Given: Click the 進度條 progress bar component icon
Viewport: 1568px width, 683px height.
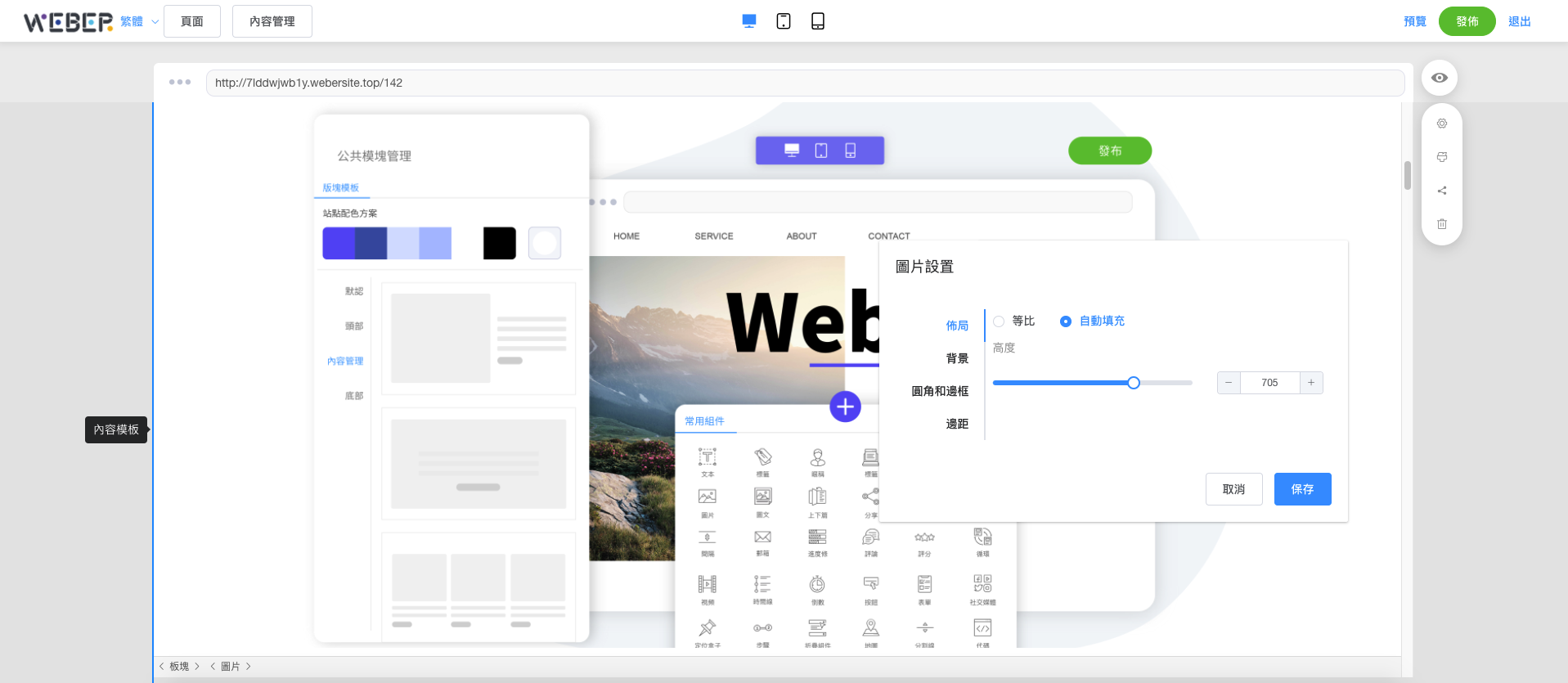Looking at the screenshot, I should (x=817, y=537).
